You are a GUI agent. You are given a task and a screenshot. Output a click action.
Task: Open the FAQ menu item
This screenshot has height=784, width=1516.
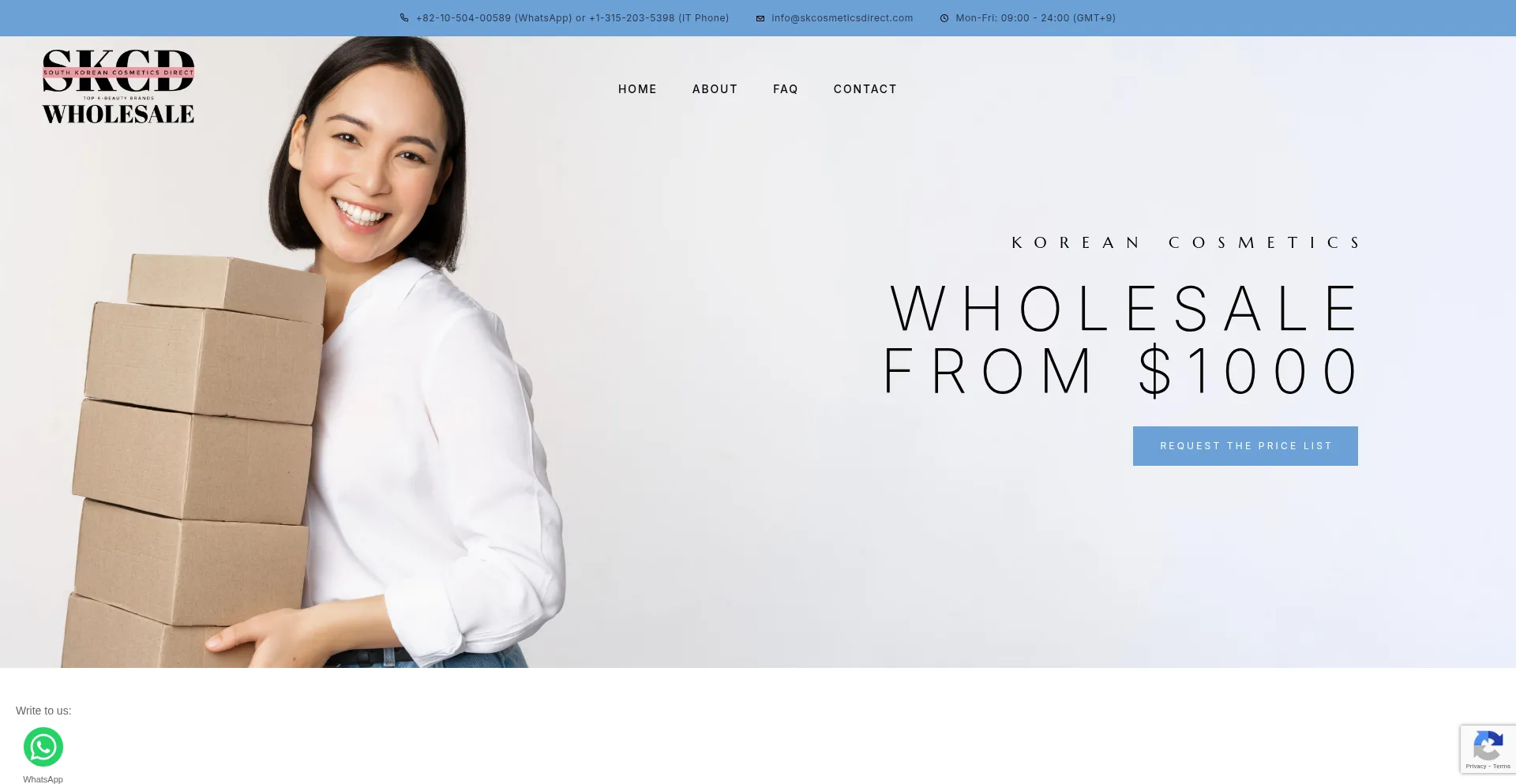coord(786,89)
